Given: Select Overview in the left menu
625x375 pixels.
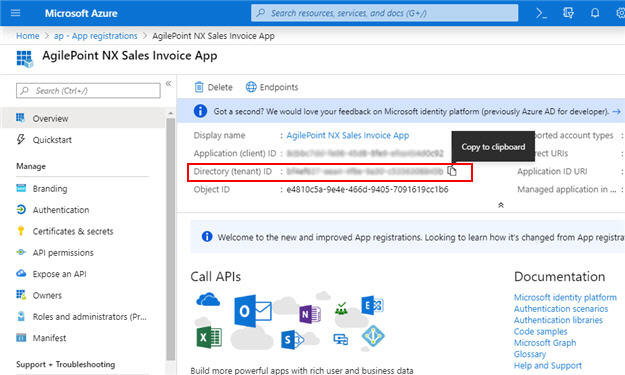Looking at the screenshot, I should pos(83,118).
